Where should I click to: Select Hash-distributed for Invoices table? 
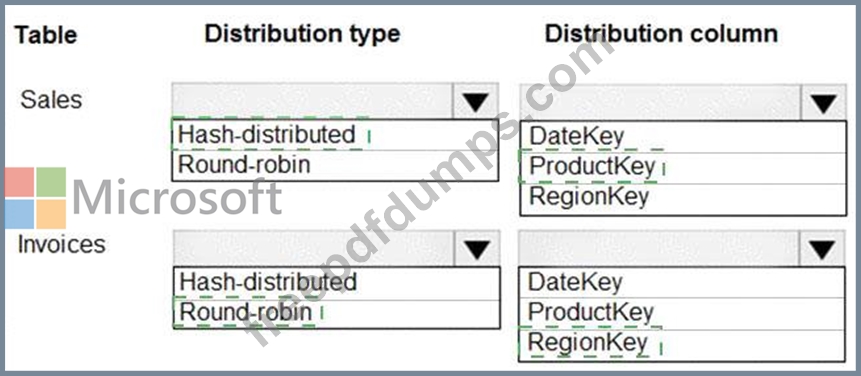[x=337, y=283]
